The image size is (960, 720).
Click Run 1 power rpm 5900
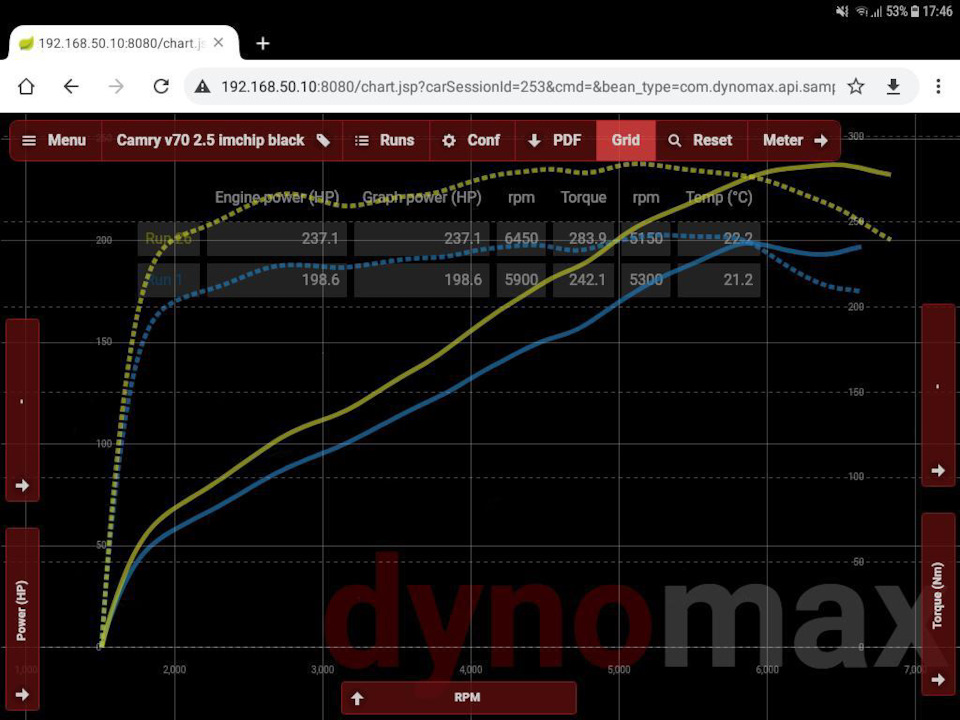[x=521, y=280]
